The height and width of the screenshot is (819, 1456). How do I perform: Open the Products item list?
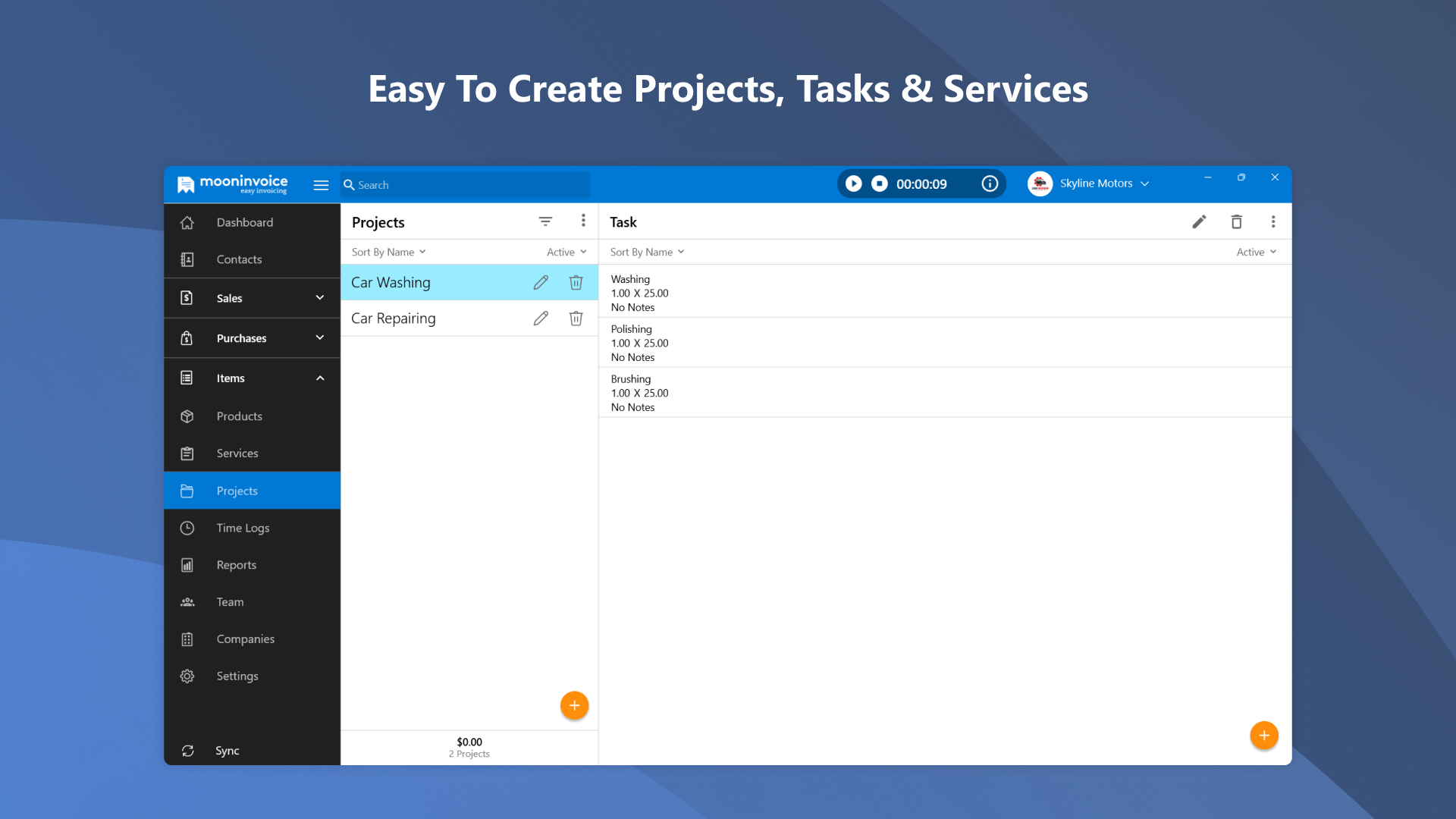pos(239,416)
